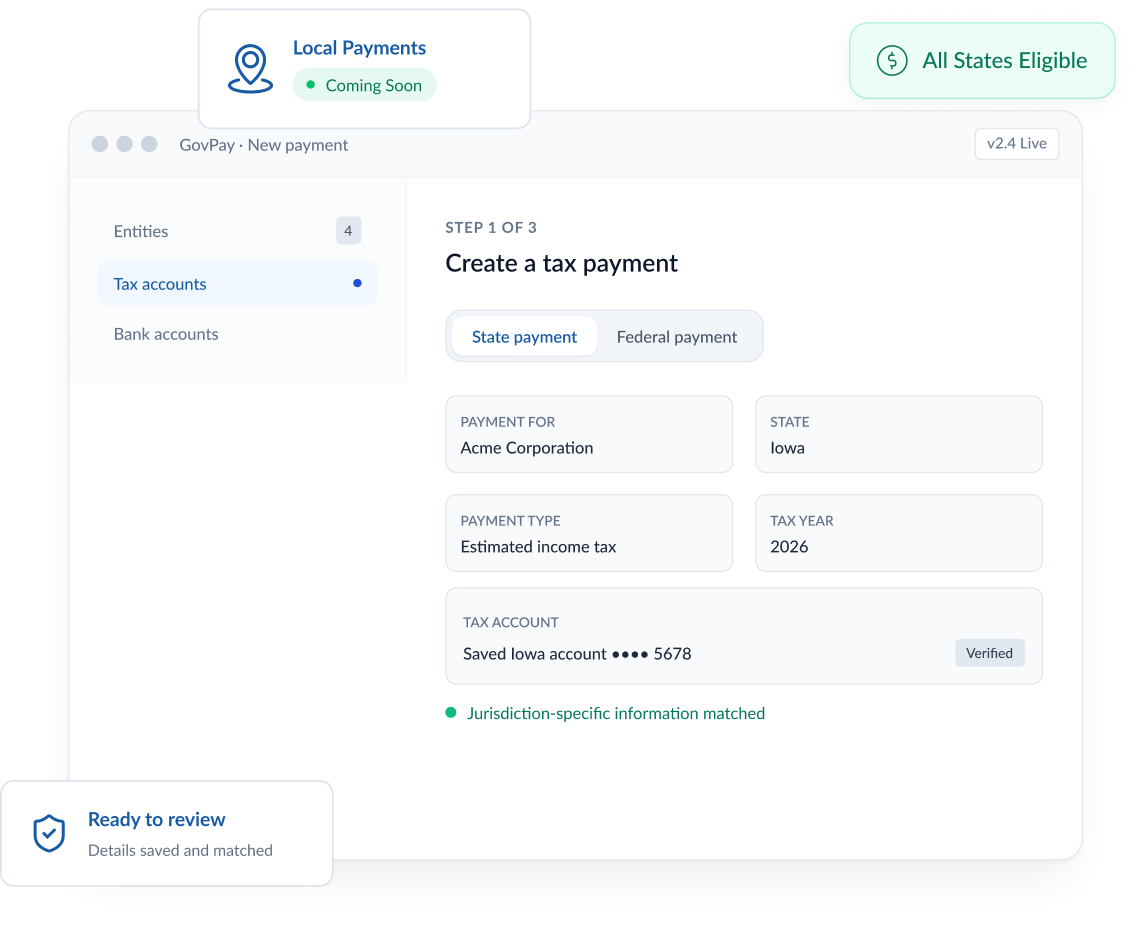This screenshot has width=1145, height=927.
Task: Click the Jurisdiction-specific information matched message
Action: click(x=616, y=713)
